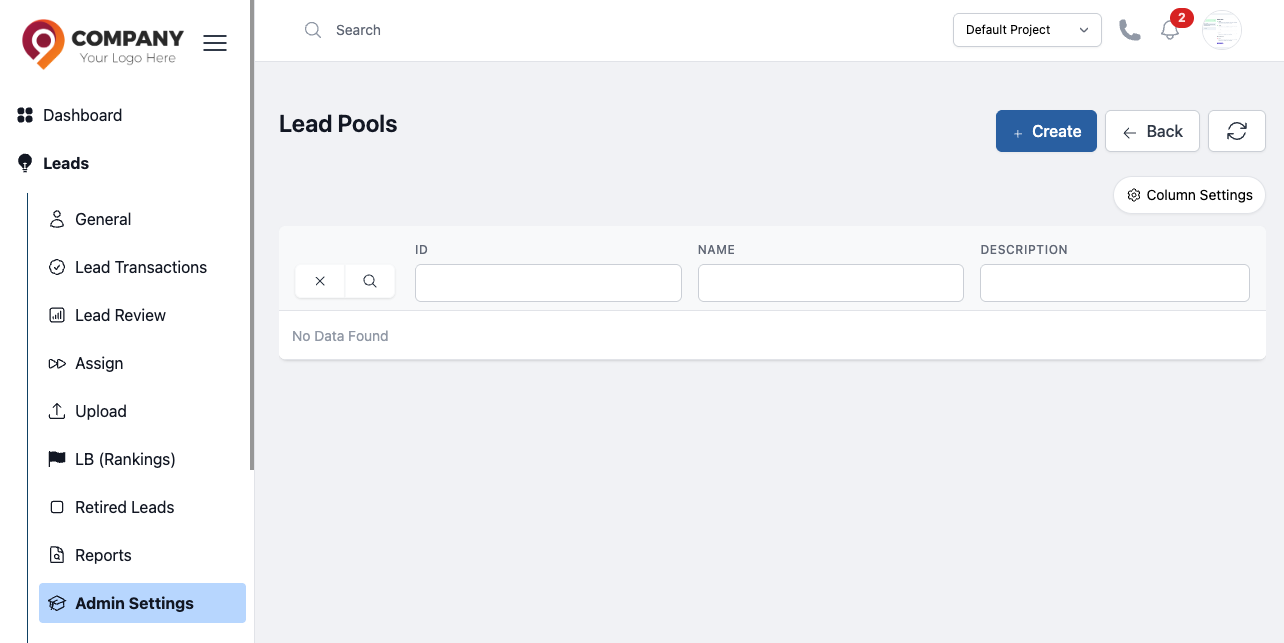Collapse the Leads menu section

click(x=66, y=163)
